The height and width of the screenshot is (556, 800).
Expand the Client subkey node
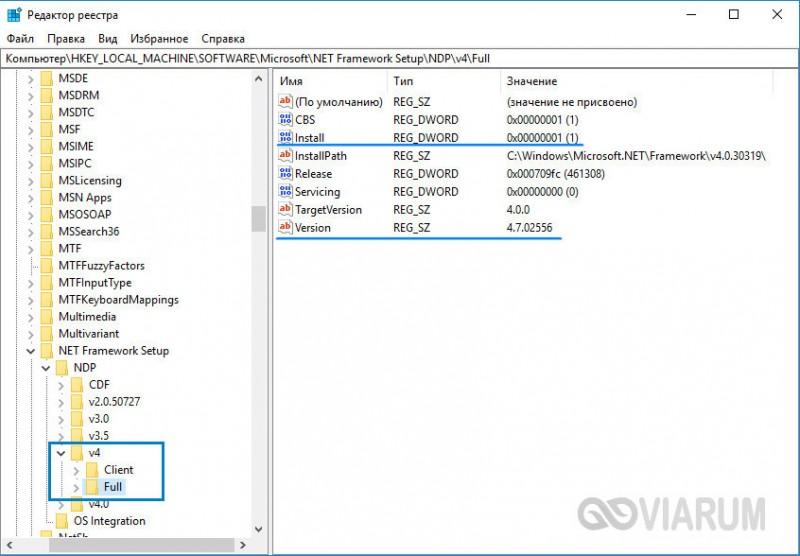[76, 470]
